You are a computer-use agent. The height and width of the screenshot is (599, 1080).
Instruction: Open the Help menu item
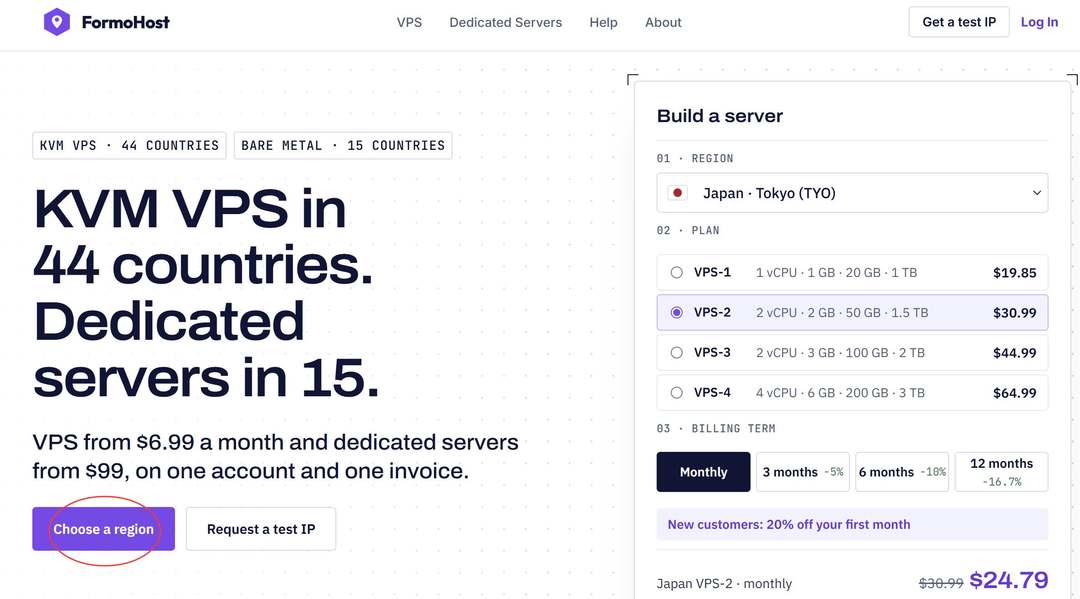click(603, 22)
